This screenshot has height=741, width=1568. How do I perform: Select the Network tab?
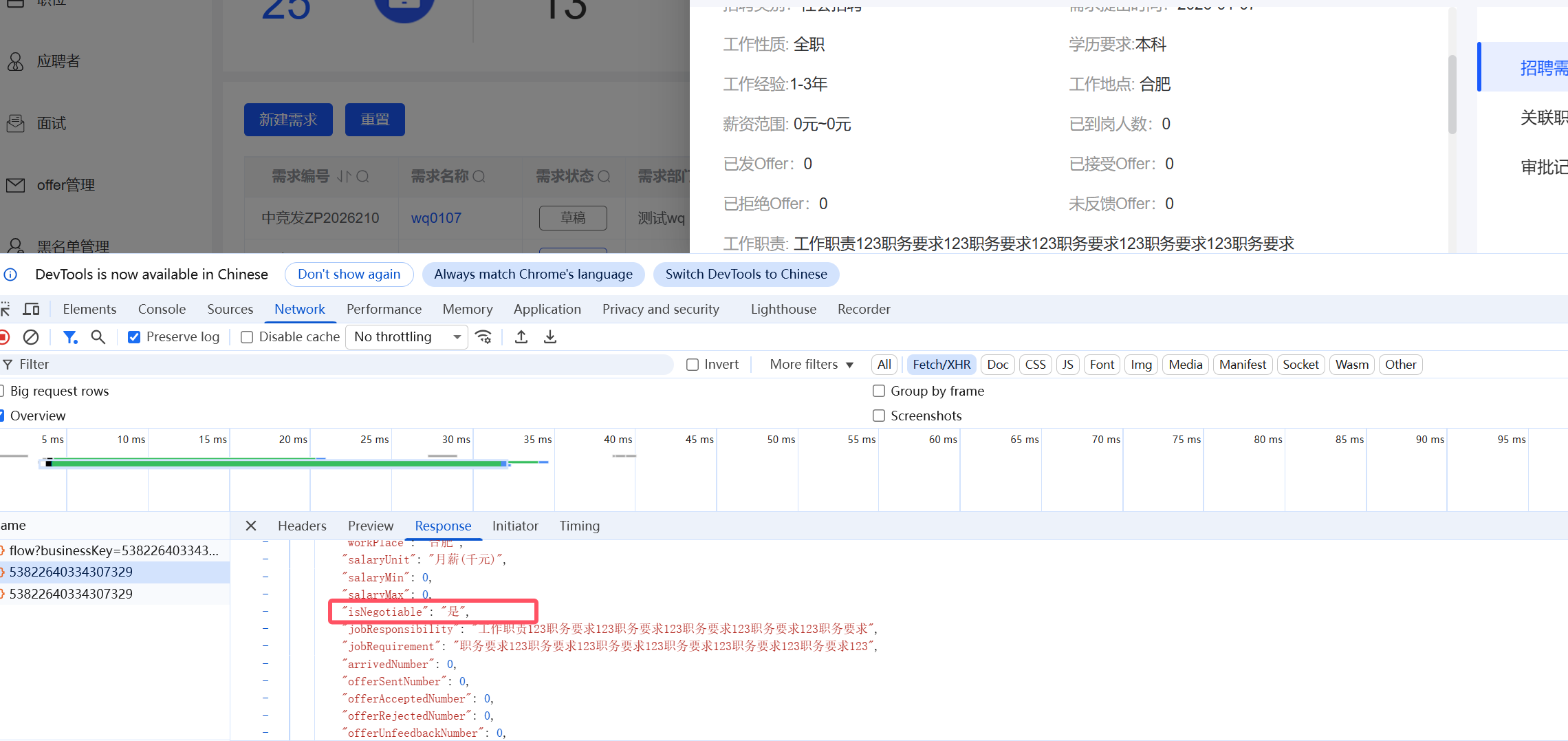coord(300,309)
